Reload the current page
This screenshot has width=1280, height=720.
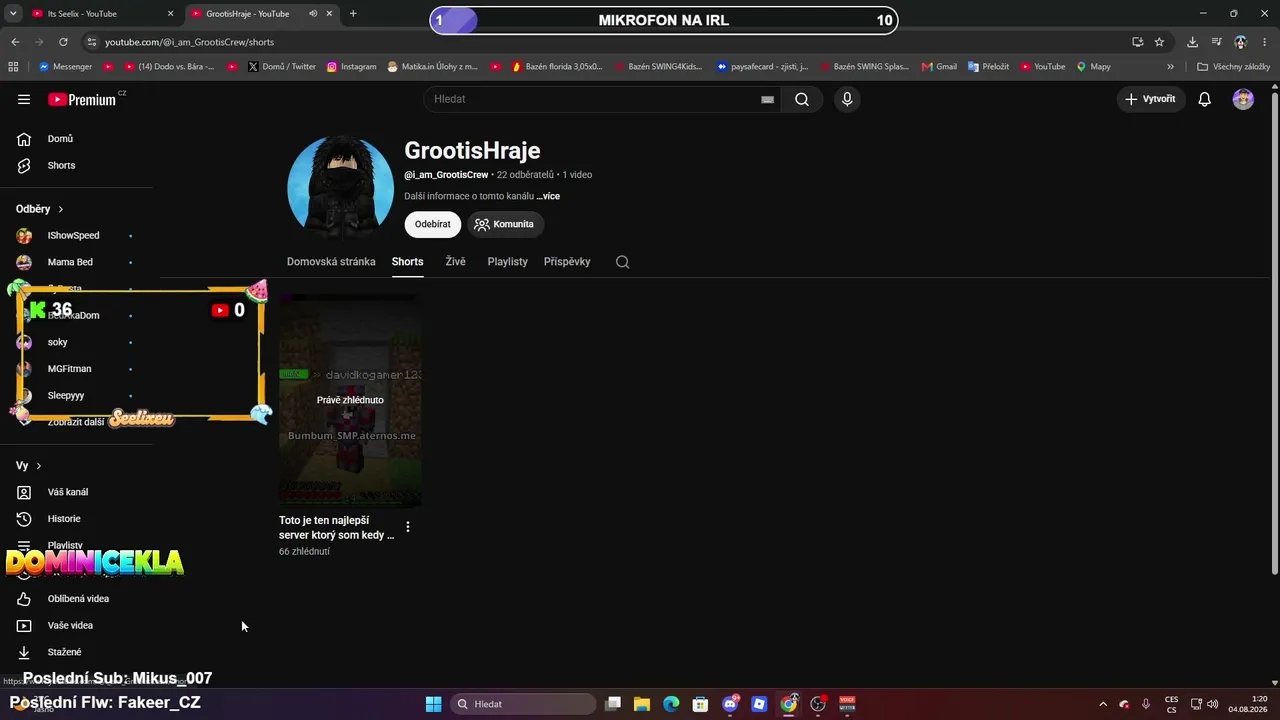(x=63, y=42)
